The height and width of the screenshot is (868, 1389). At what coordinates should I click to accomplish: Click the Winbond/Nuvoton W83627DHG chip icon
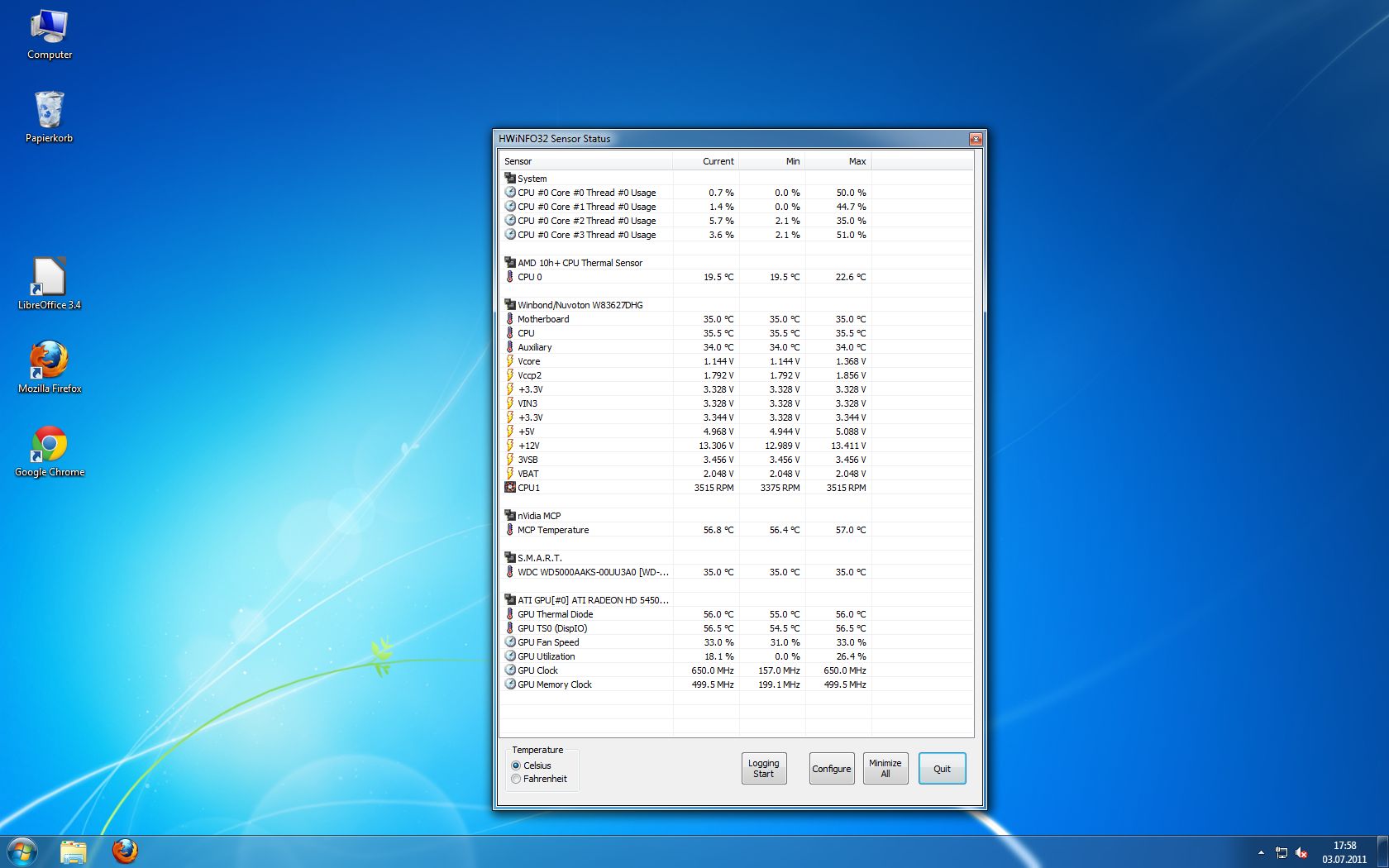[510, 304]
